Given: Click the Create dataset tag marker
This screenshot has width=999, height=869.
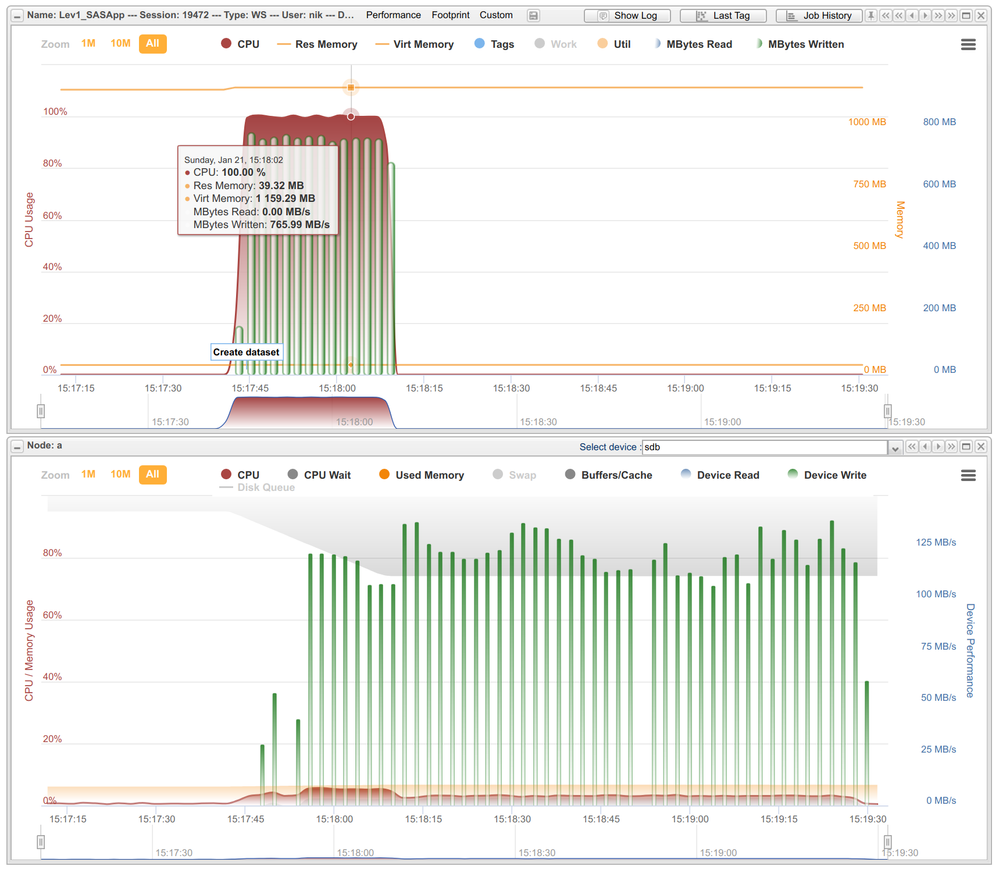Looking at the screenshot, I should tap(247, 352).
